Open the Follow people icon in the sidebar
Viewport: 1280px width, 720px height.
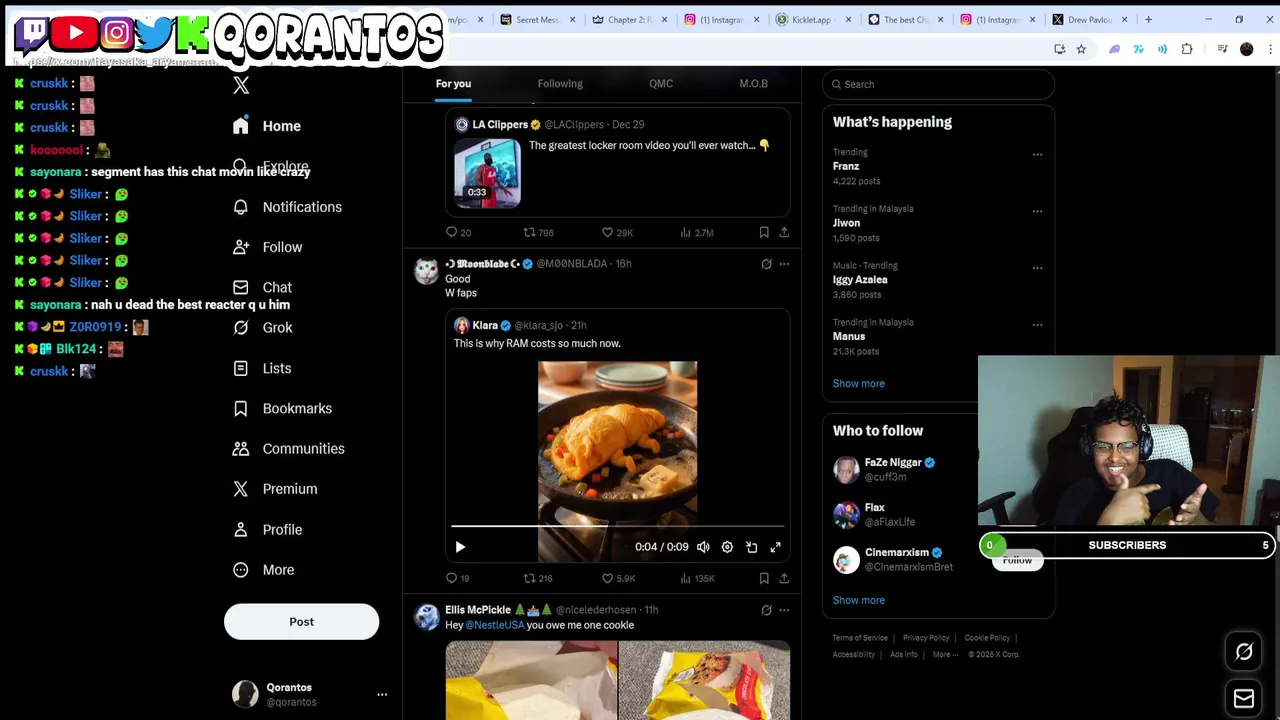click(241, 247)
